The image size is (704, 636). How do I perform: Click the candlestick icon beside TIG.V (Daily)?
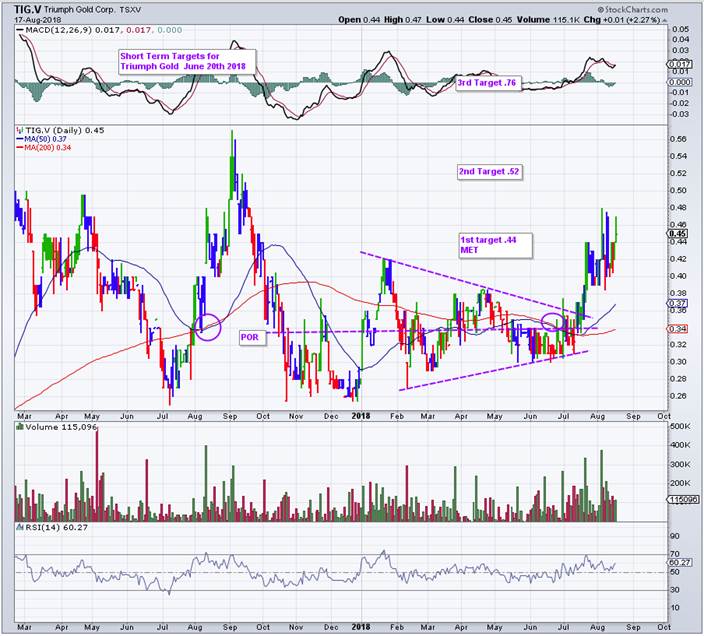tap(19, 130)
